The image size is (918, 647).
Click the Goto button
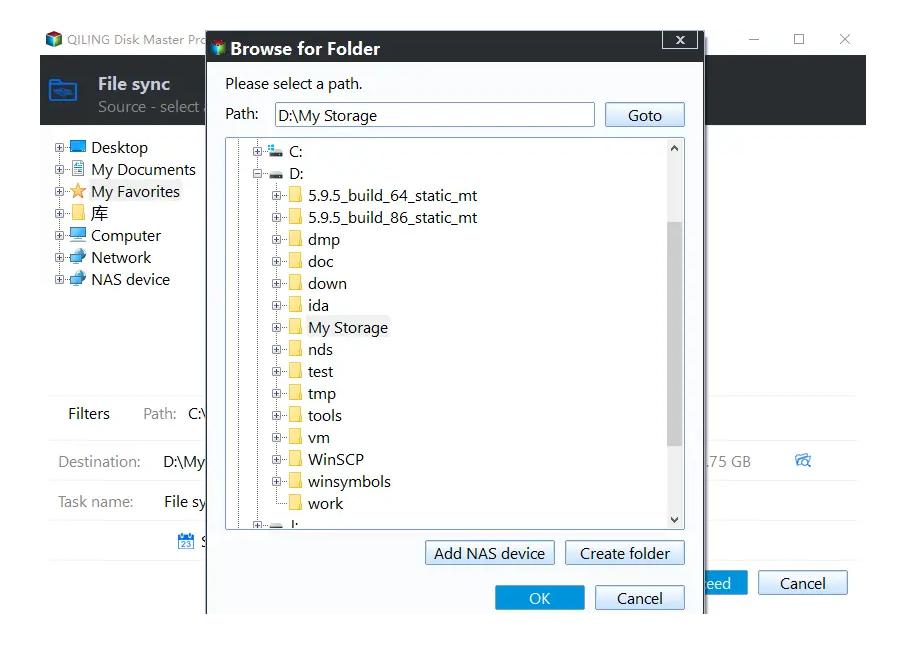644,115
